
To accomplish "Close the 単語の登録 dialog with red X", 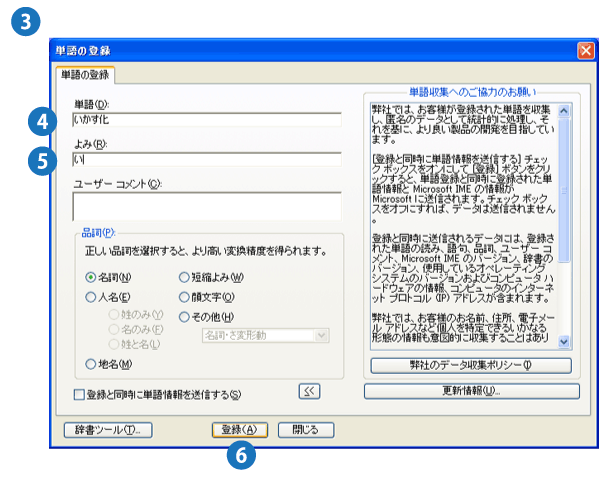I will (x=585, y=51).
